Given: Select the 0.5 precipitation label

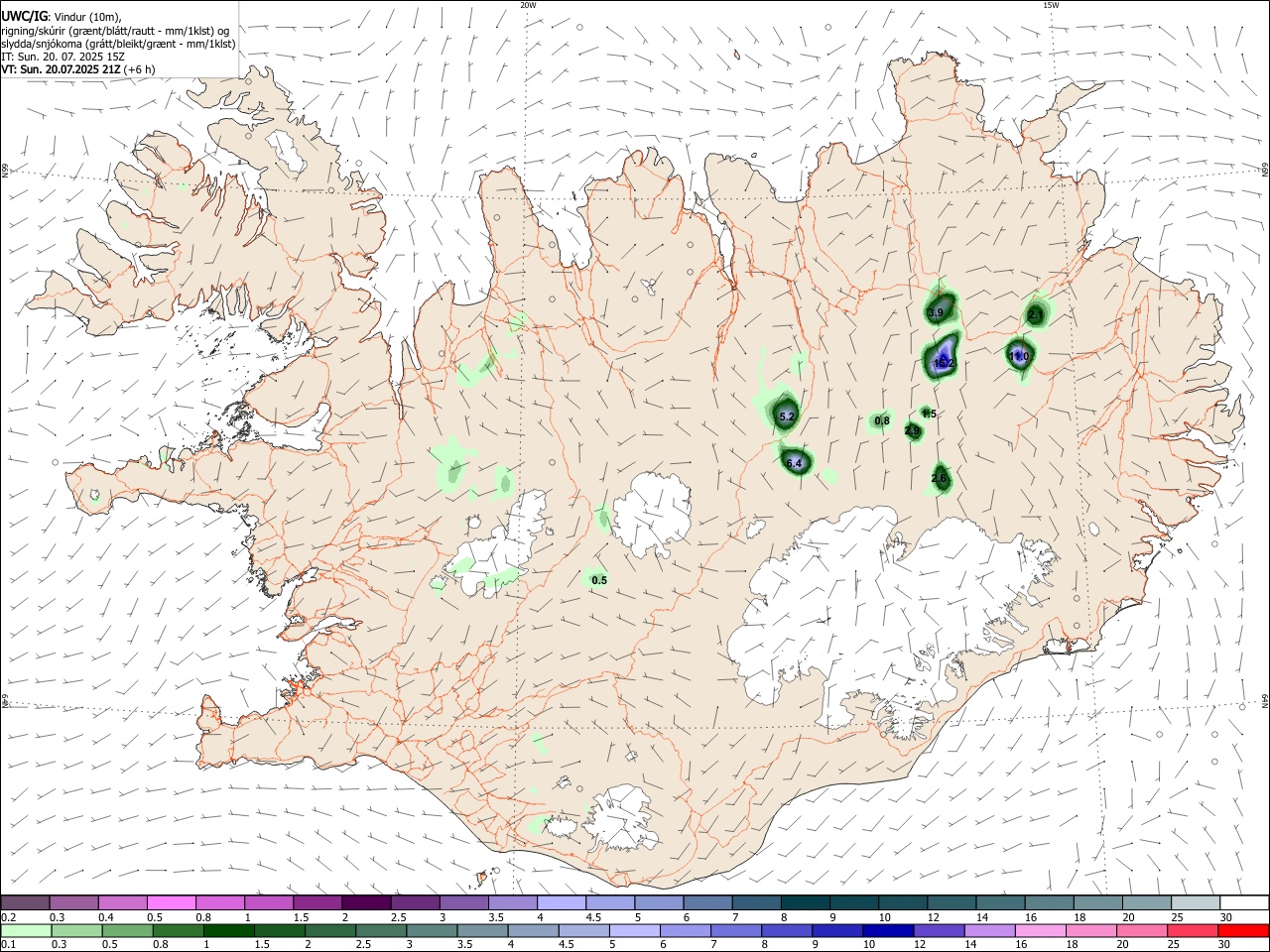Looking at the screenshot, I should pos(599,580).
